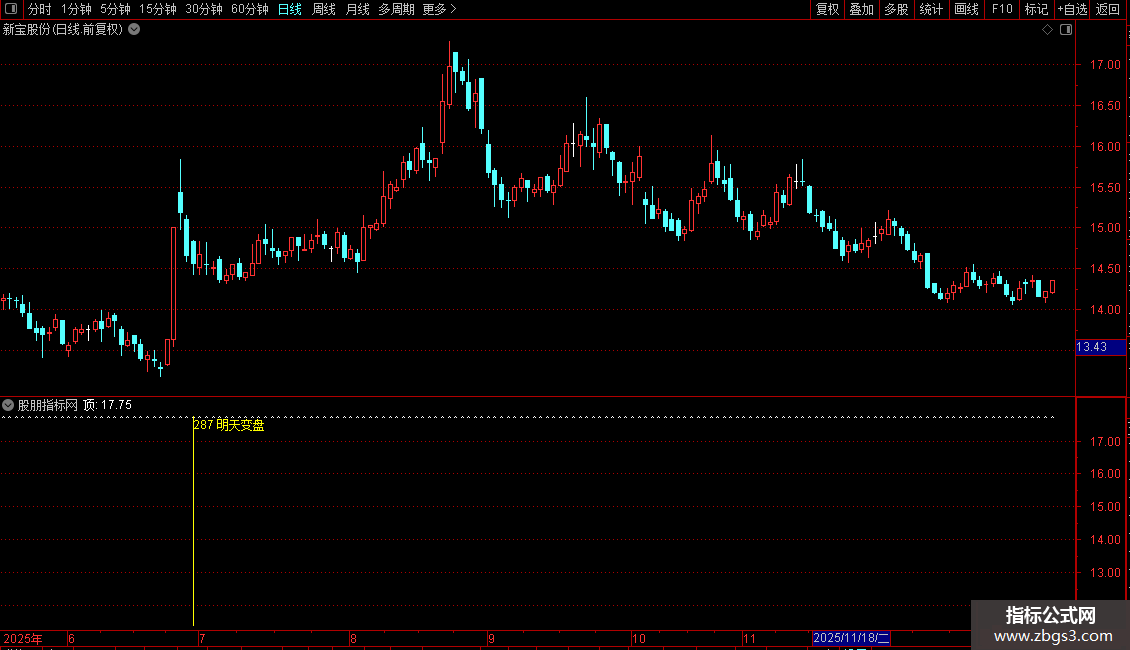Select the 60分钟 period
This screenshot has height=650, width=1130.
(x=249, y=9)
